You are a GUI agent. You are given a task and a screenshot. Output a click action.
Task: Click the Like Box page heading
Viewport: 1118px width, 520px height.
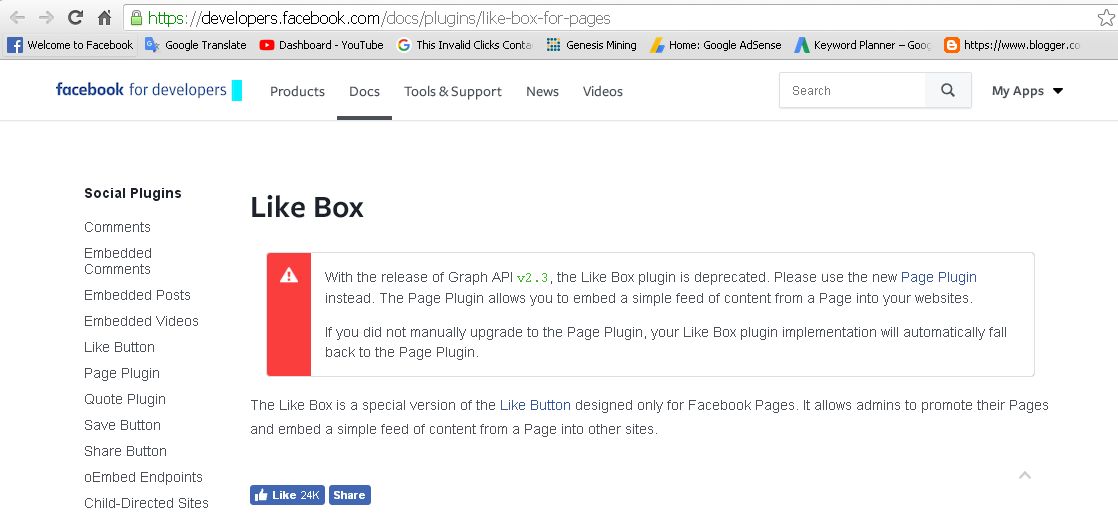click(307, 207)
